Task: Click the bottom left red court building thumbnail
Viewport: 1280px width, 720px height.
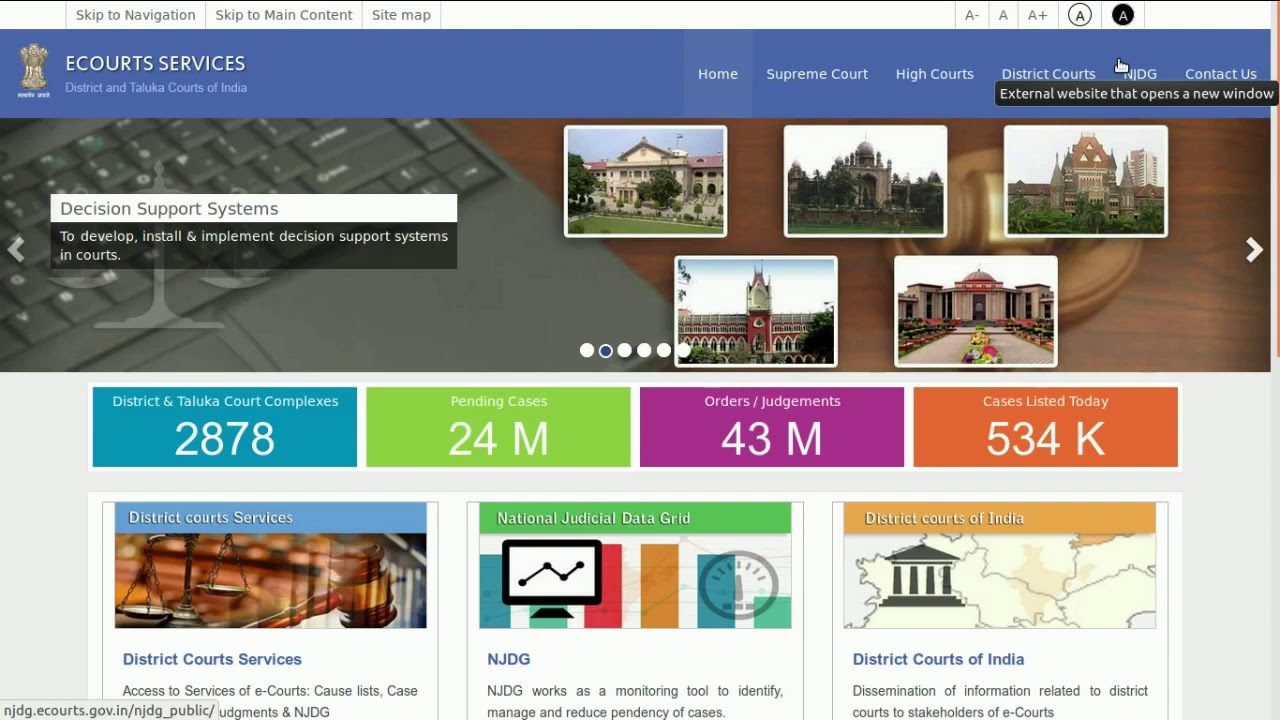Action: pyautogui.click(x=756, y=311)
